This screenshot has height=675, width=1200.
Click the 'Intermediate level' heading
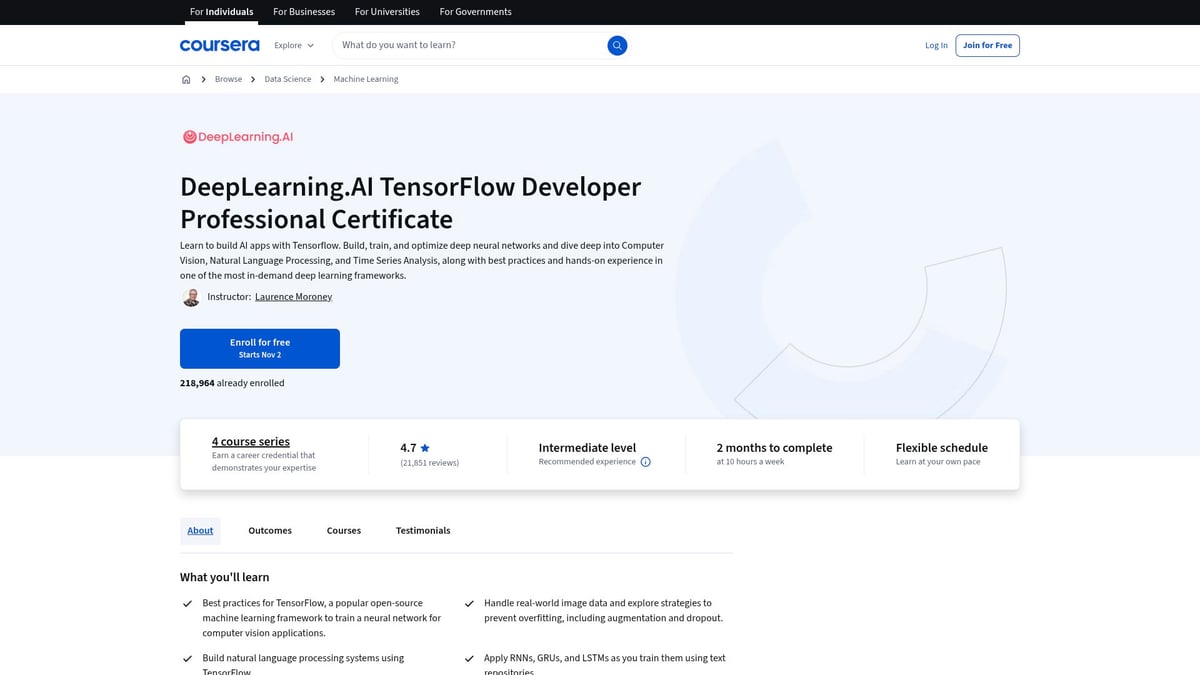coord(587,448)
